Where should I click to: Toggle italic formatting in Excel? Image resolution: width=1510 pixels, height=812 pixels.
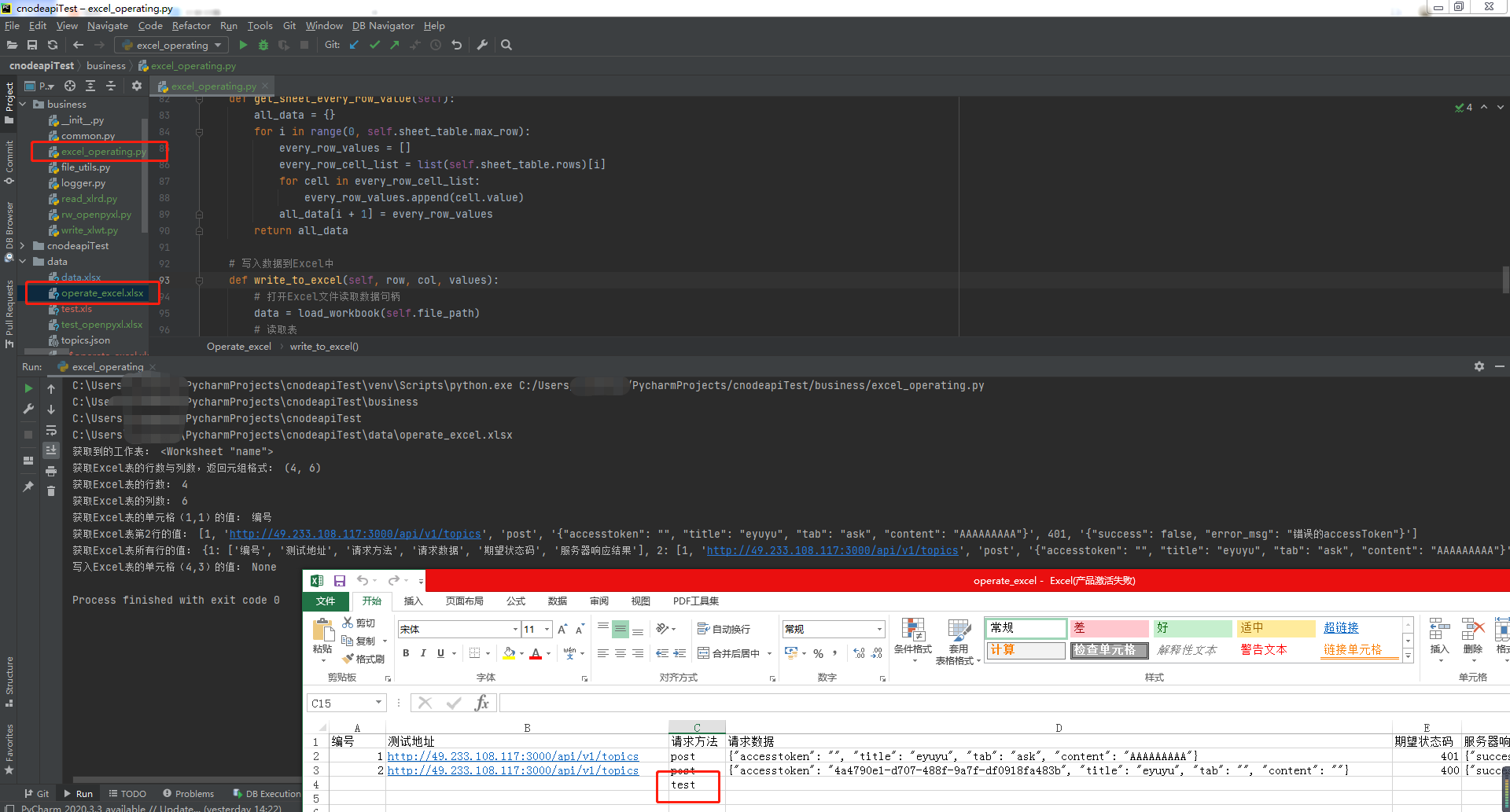tap(423, 653)
